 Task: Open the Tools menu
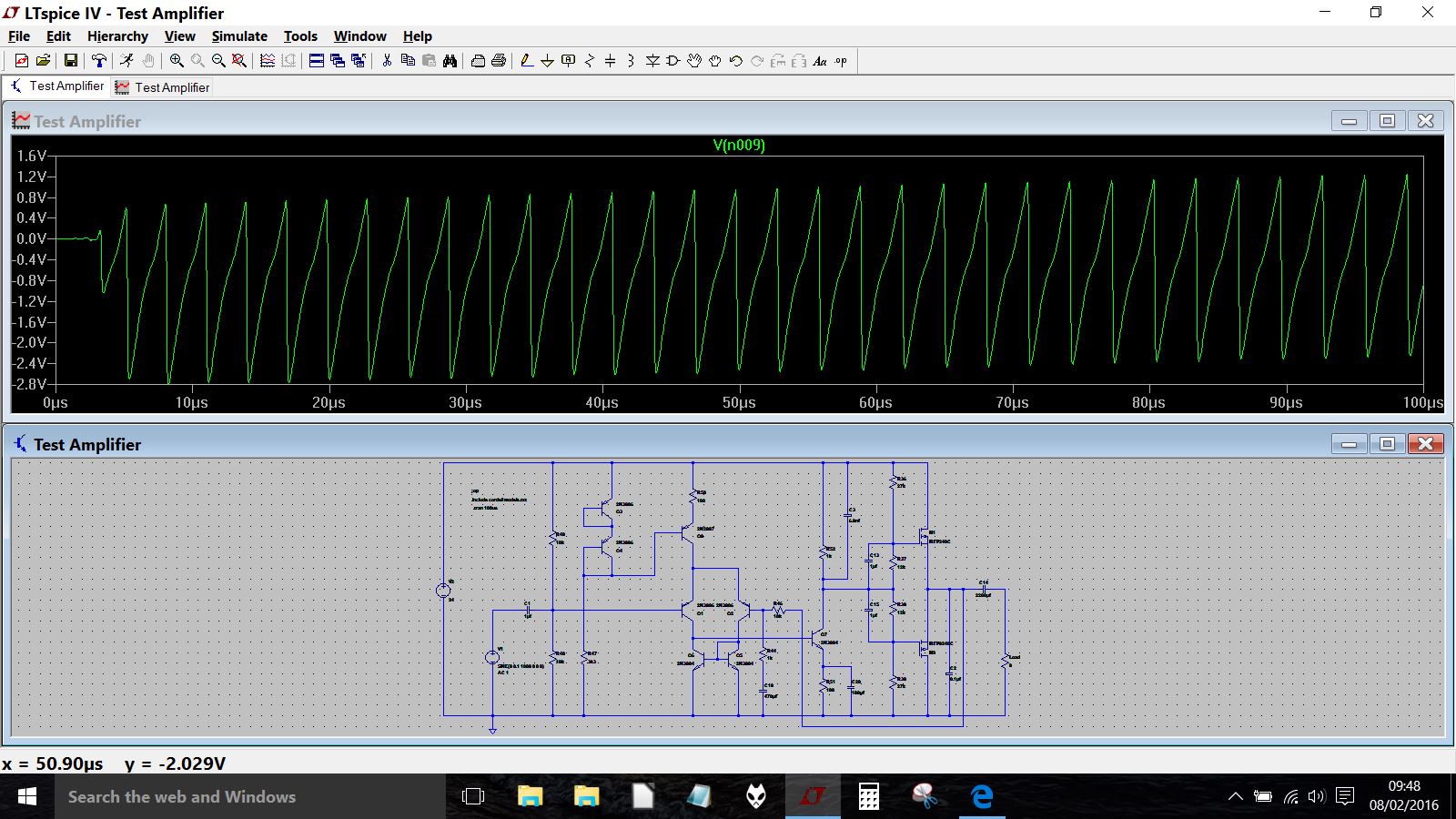point(300,36)
